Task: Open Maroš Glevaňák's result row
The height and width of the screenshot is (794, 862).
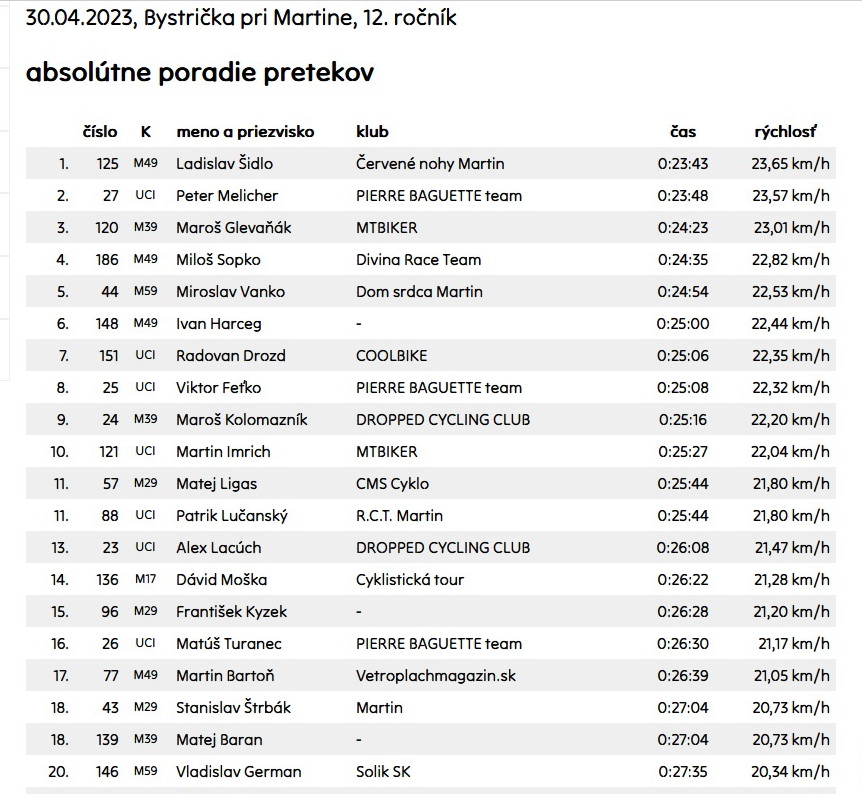Action: (233, 227)
